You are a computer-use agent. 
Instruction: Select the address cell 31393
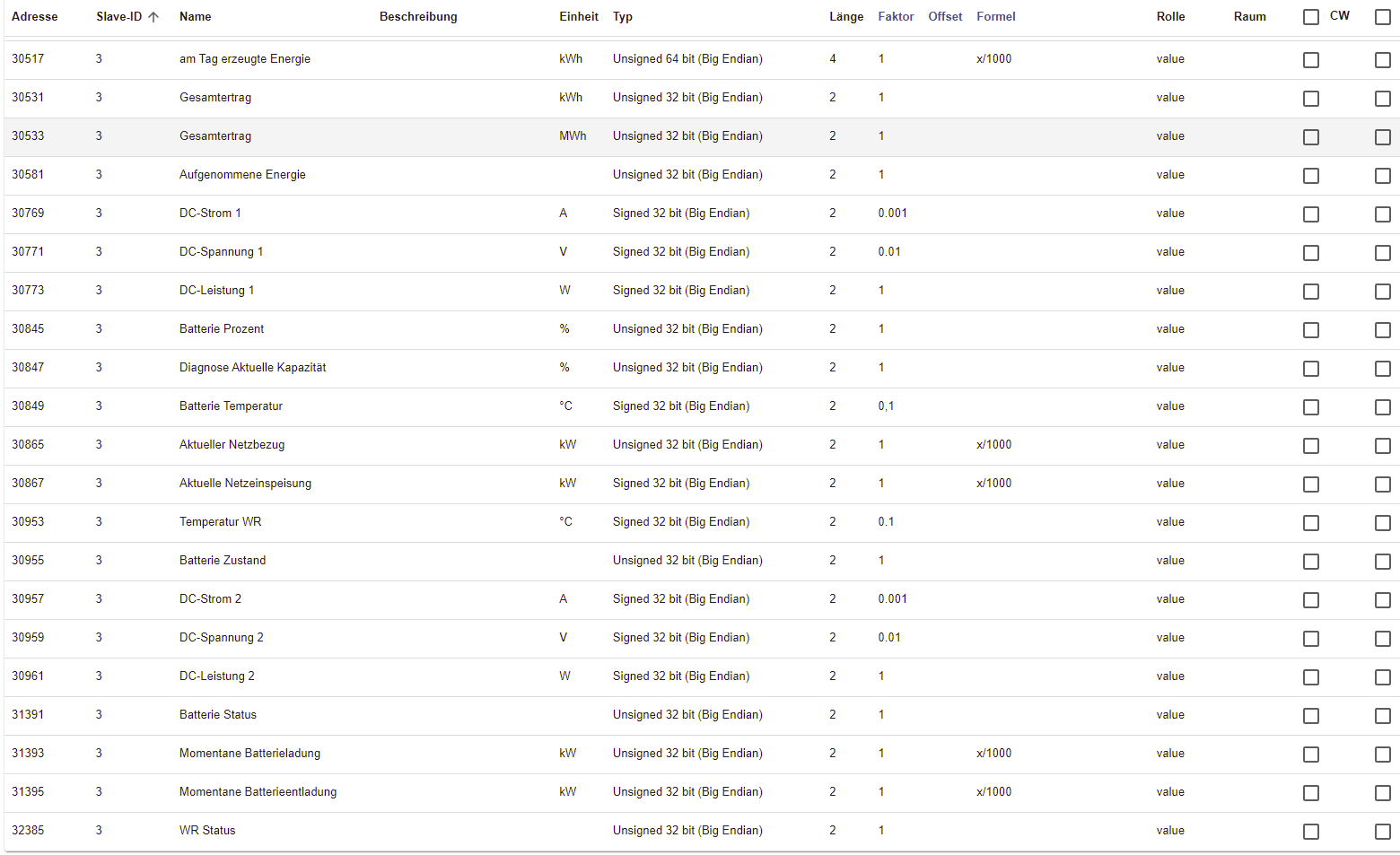[x=28, y=754]
